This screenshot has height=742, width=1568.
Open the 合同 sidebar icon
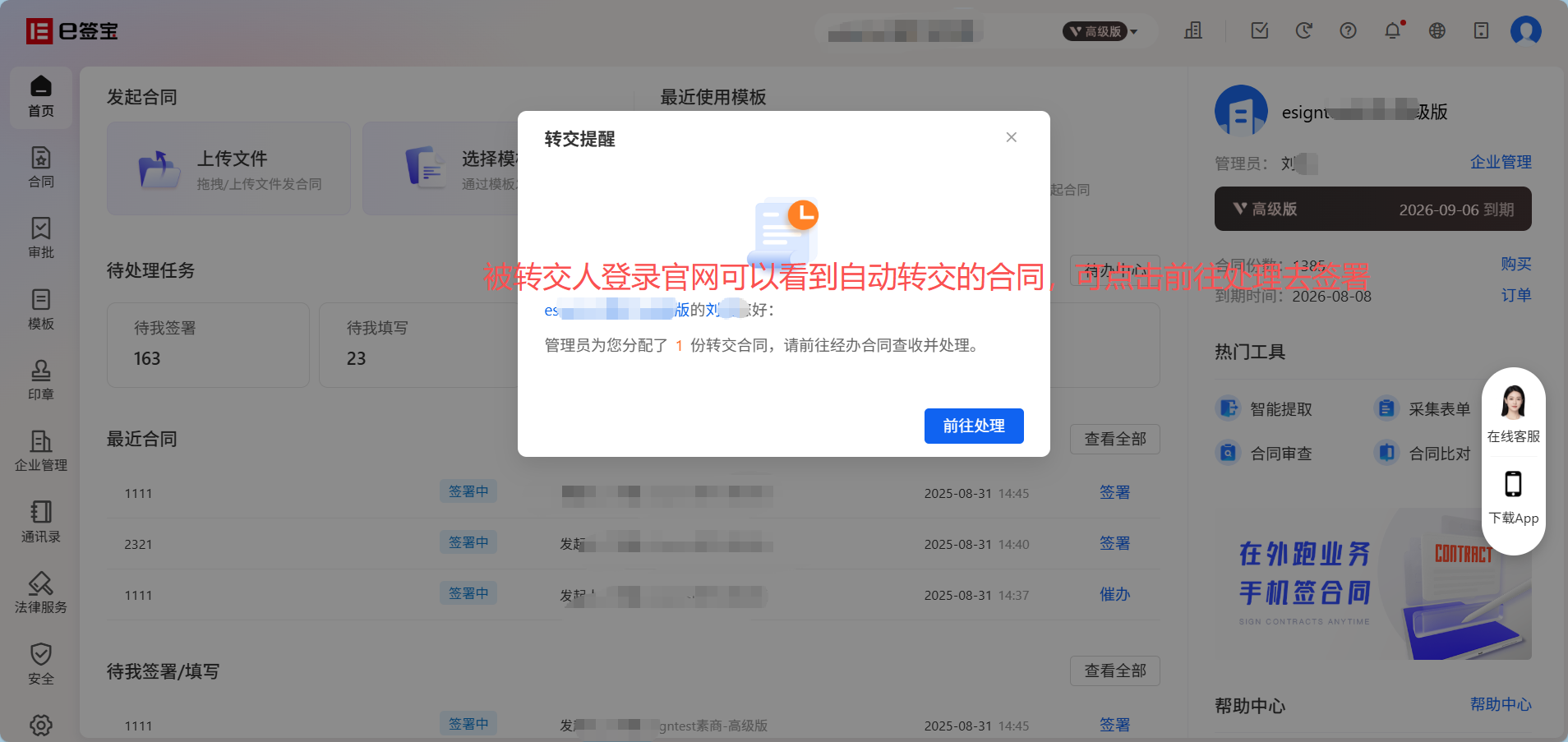click(x=41, y=167)
